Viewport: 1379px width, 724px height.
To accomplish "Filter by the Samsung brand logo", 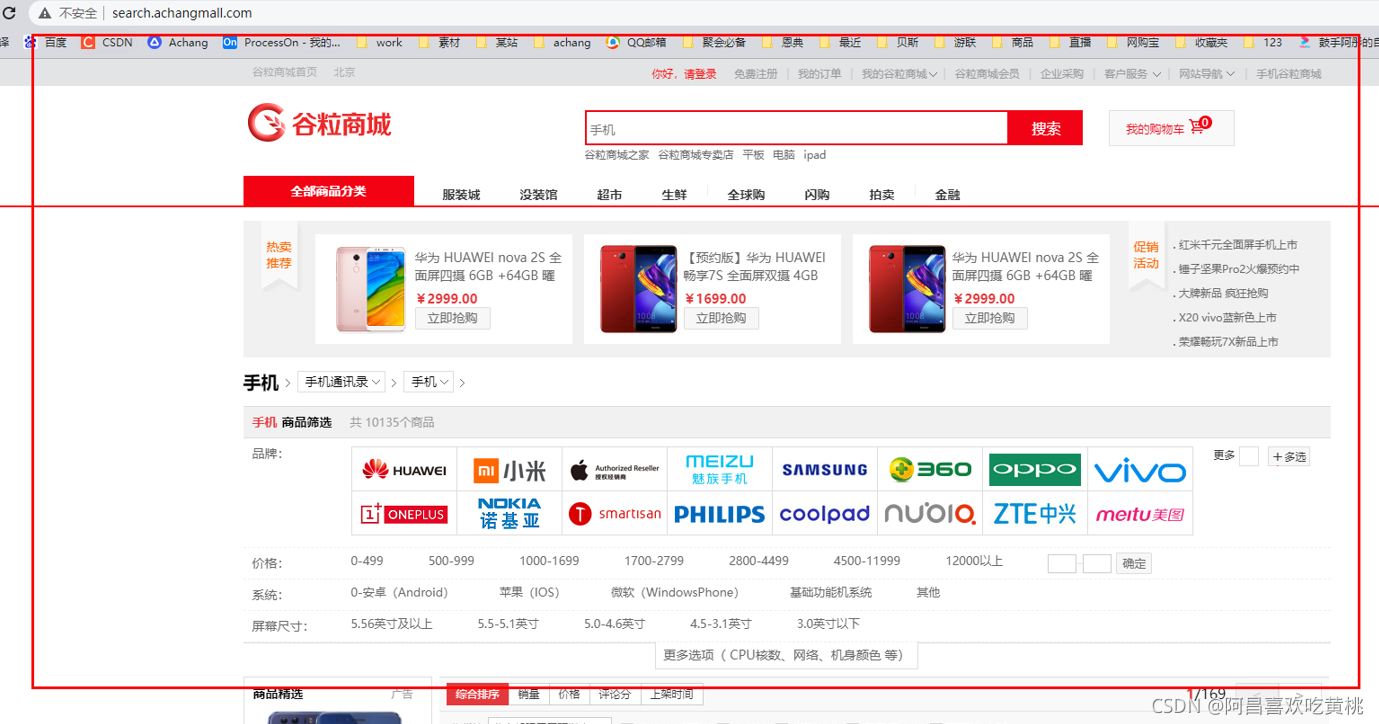I will click(824, 470).
